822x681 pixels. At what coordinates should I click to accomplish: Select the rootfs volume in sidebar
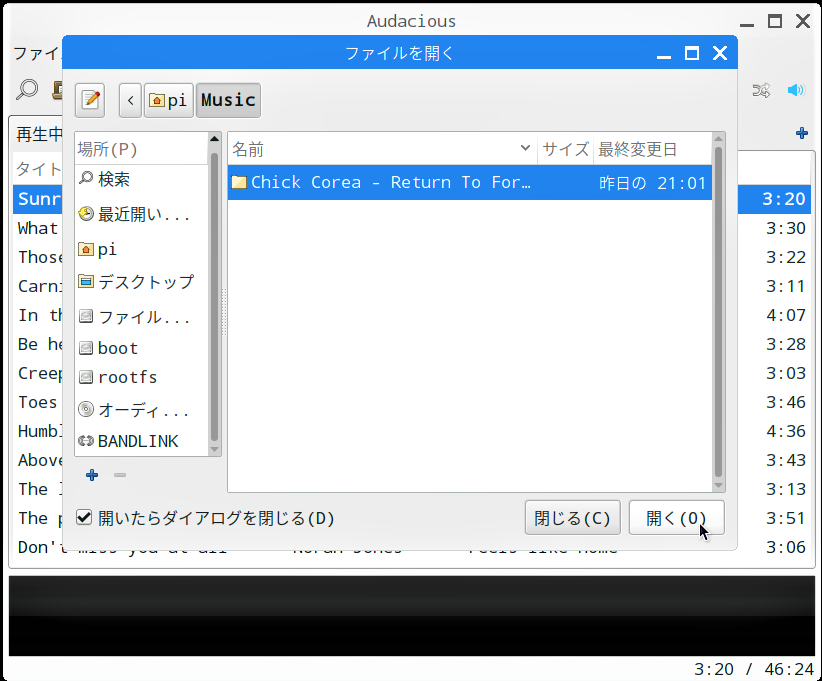tap(142, 377)
